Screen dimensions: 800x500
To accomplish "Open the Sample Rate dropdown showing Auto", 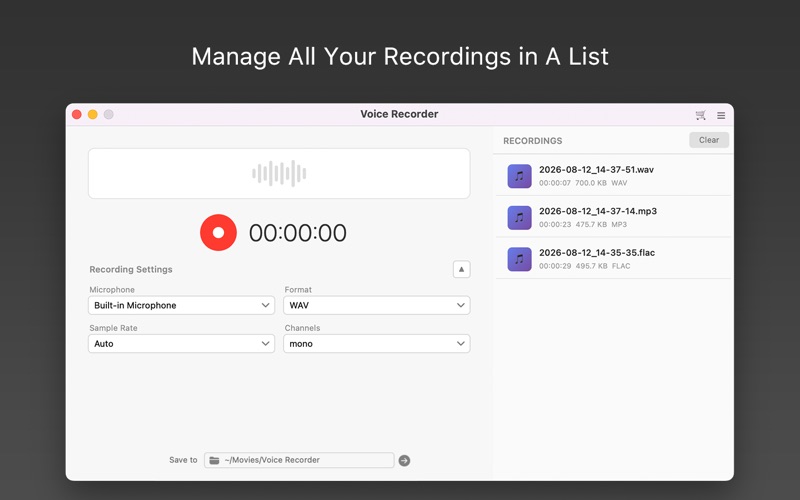I will [x=182, y=343].
